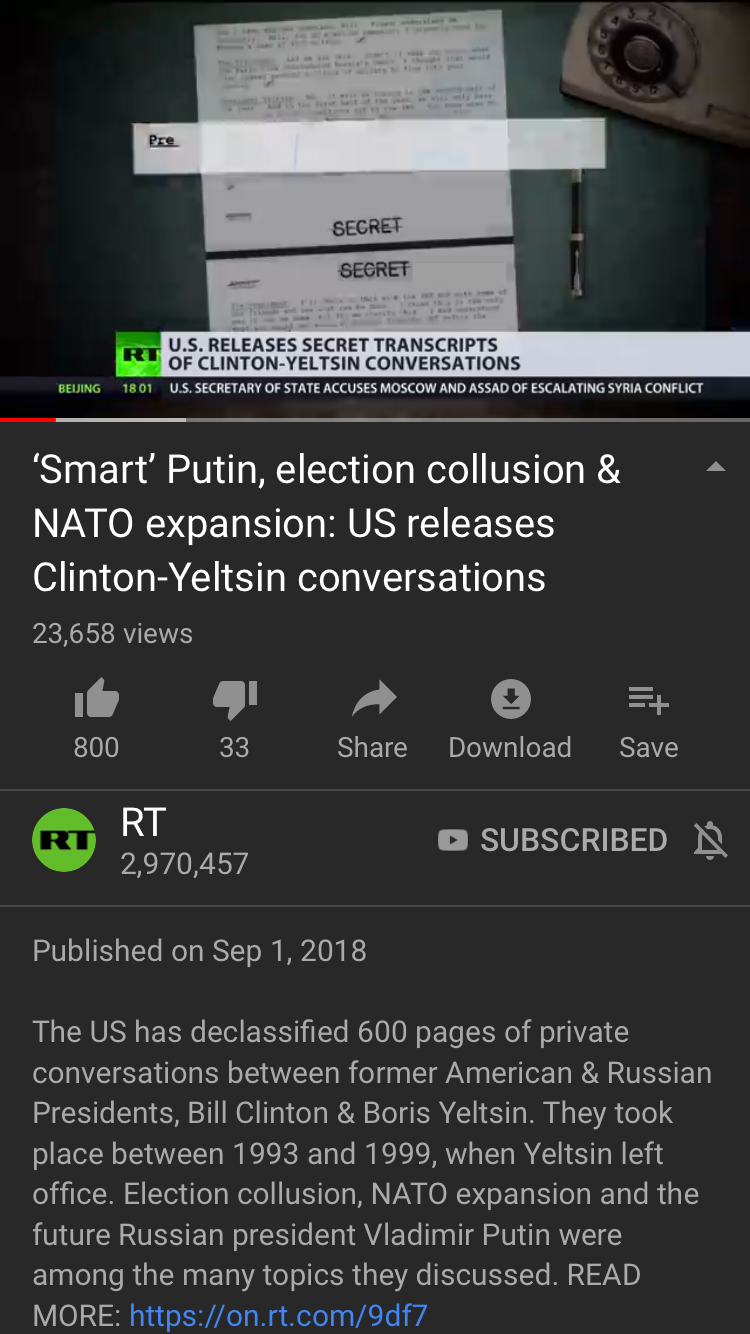Tap the video title text
The image size is (750, 1334).
[327, 523]
